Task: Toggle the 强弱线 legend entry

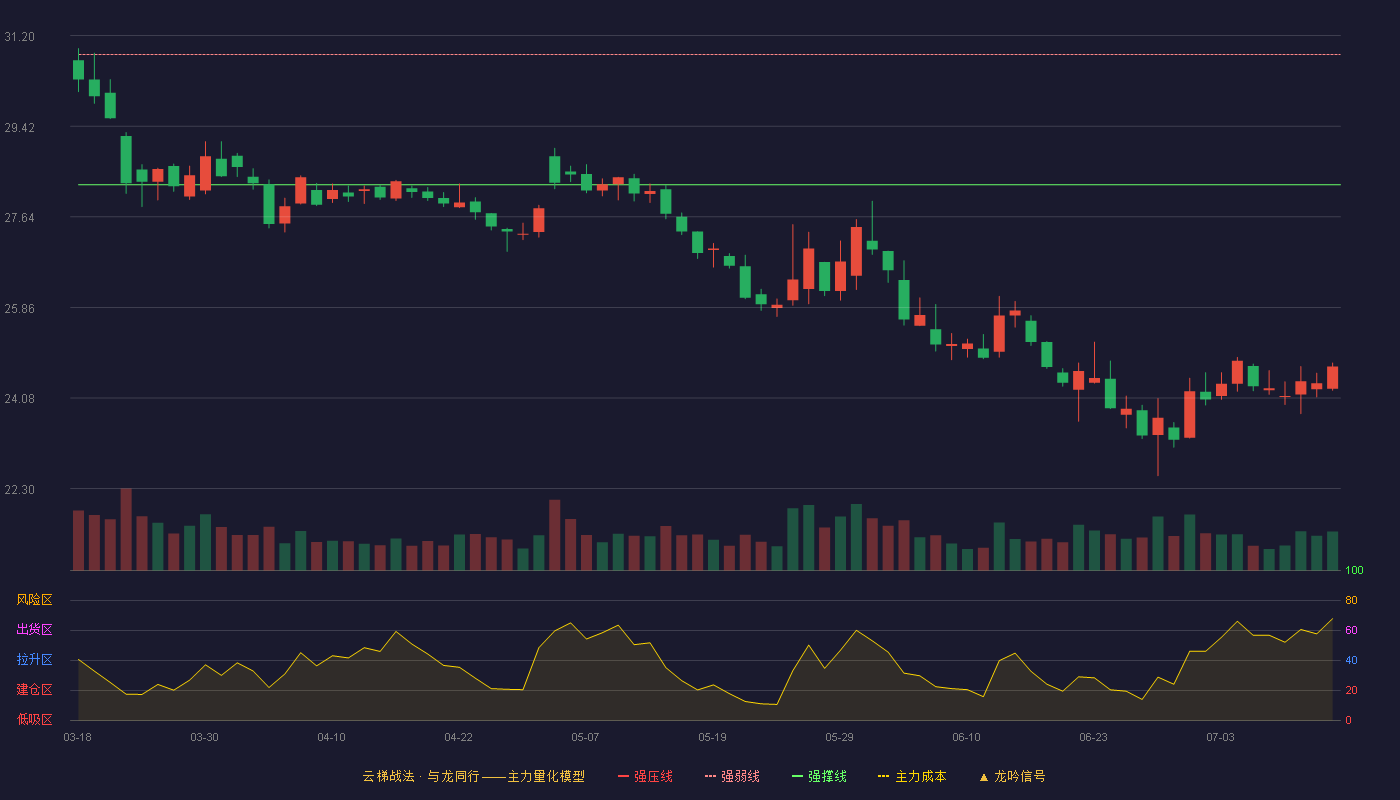Action: [732, 776]
